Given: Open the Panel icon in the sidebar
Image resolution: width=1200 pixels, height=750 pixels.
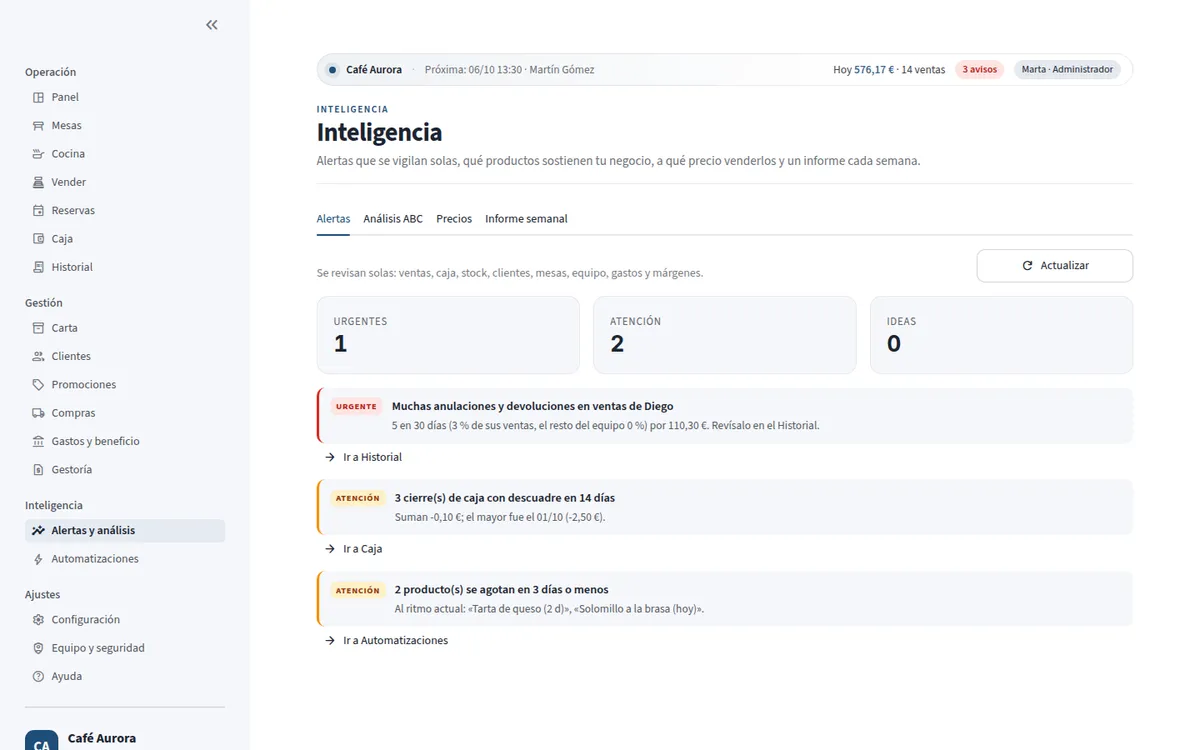Looking at the screenshot, I should click(38, 97).
